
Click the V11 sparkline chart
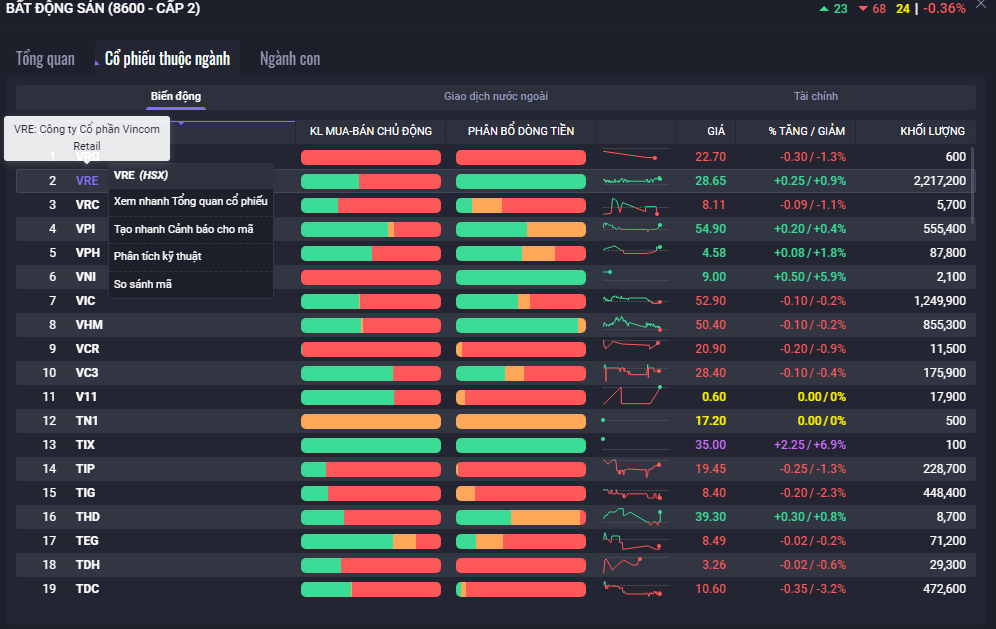coord(634,396)
